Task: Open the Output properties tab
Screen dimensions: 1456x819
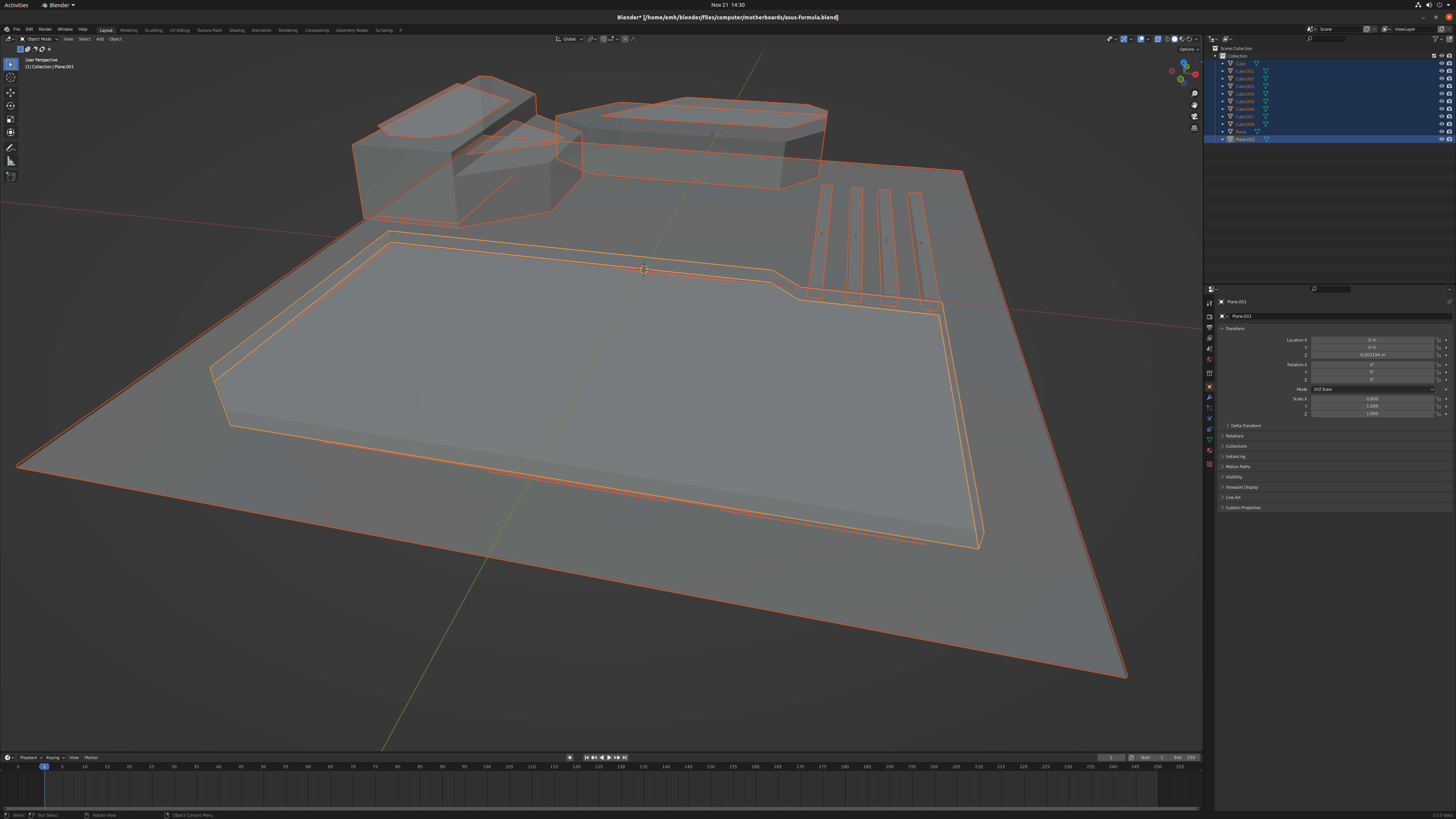Action: (1210, 327)
